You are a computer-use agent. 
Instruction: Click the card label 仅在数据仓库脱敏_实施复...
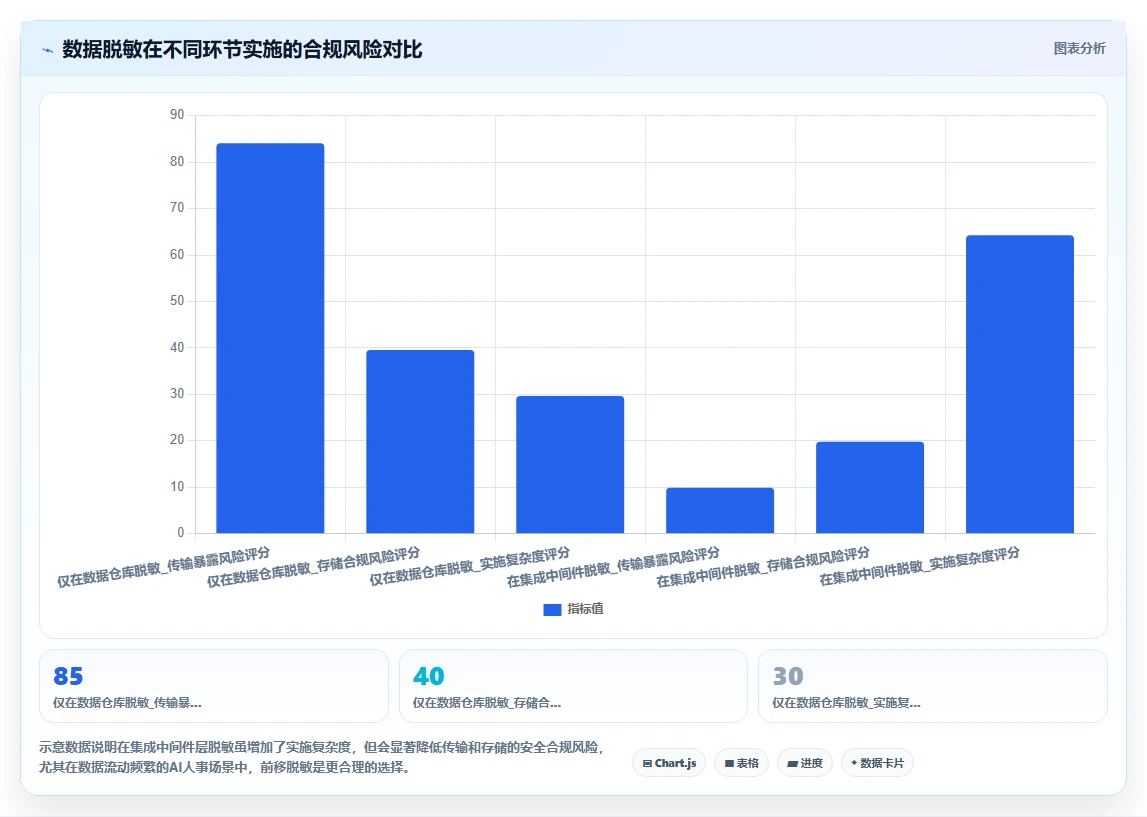pyautogui.click(x=846, y=703)
